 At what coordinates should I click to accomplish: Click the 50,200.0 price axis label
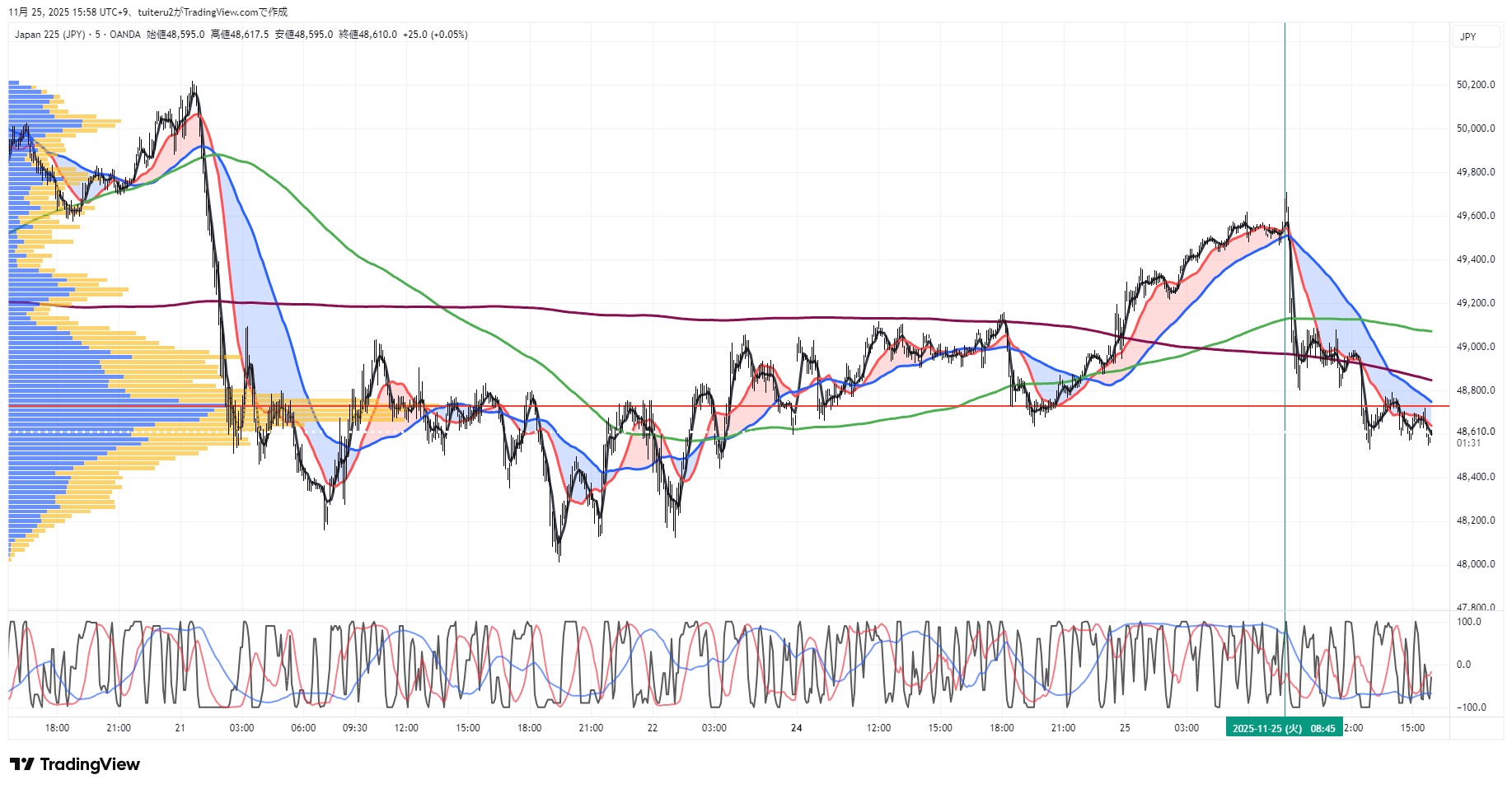(x=1475, y=85)
